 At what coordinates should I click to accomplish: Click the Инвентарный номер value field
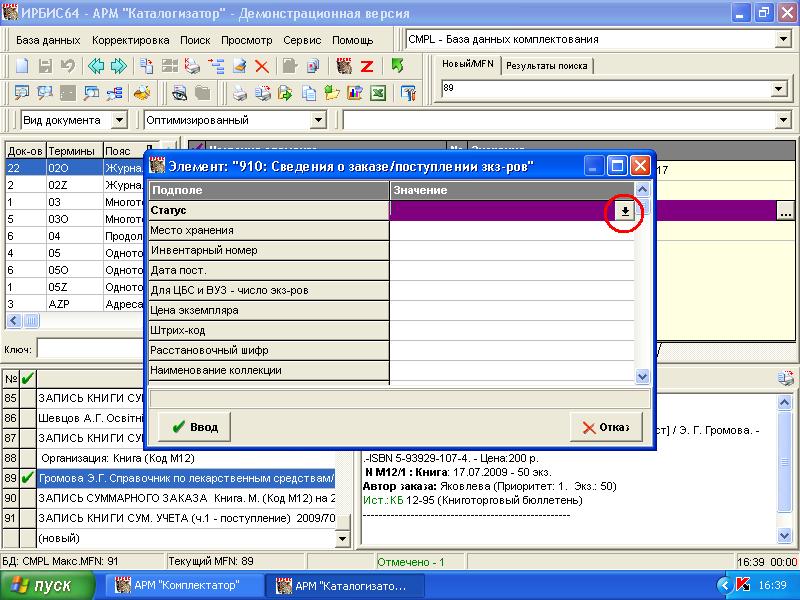511,250
